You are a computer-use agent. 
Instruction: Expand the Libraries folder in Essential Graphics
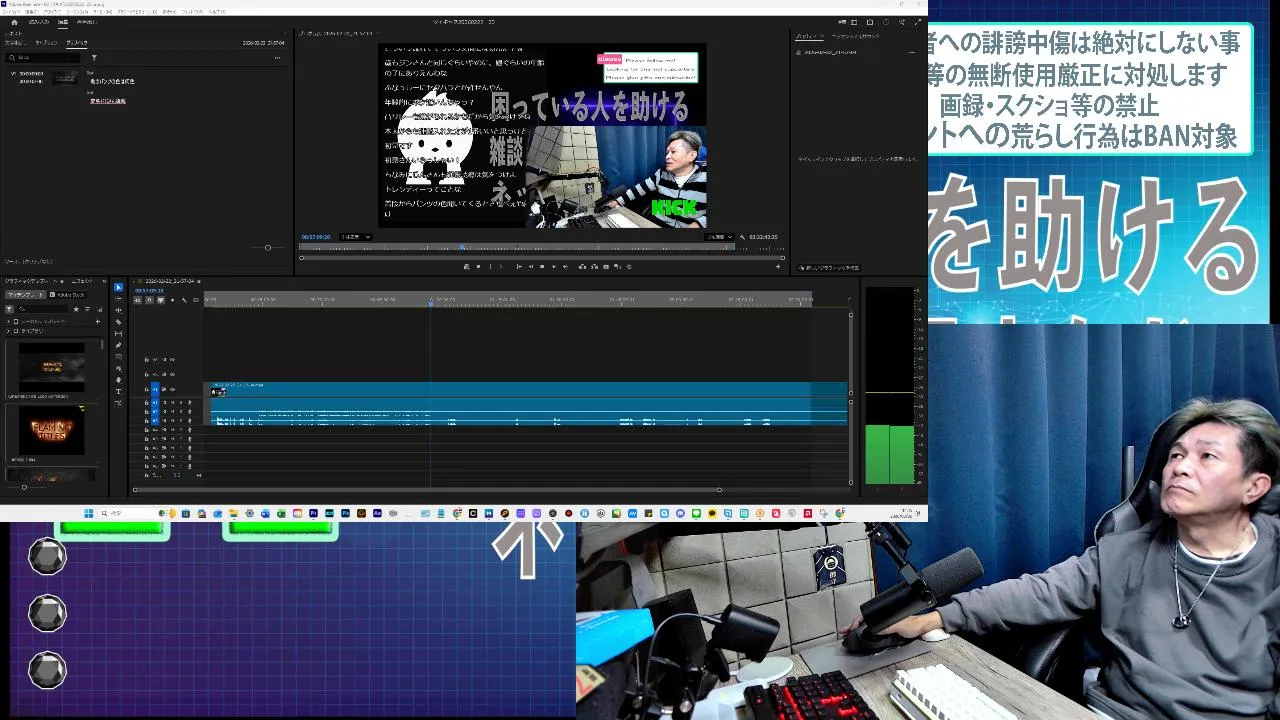(8, 331)
